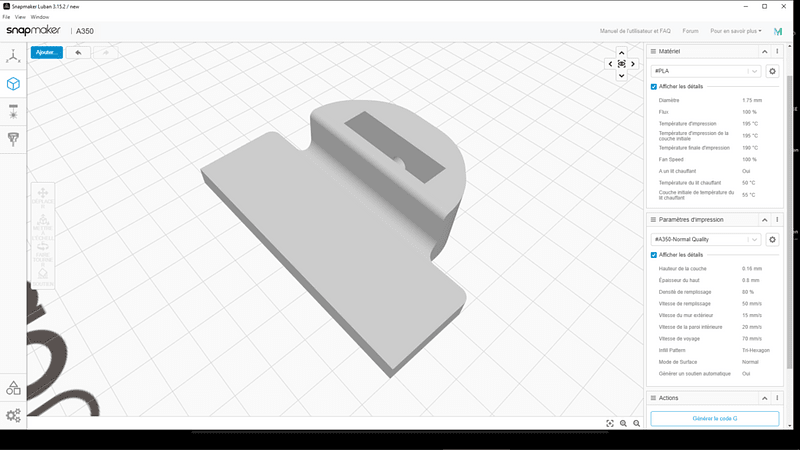Click the Fan Speed value 100 %
800x450 pixels.
(x=749, y=160)
